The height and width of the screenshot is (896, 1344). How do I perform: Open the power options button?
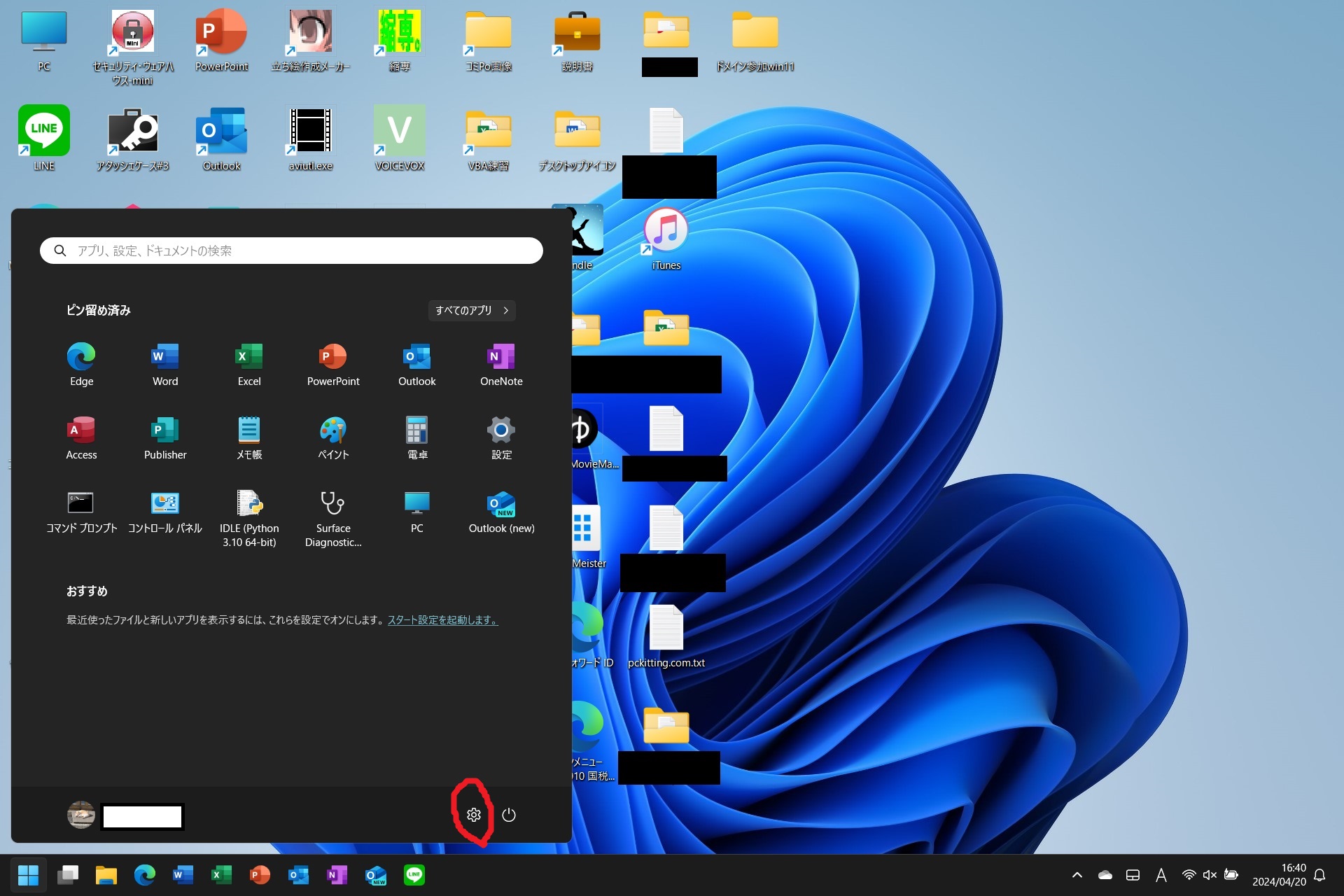pyautogui.click(x=509, y=815)
